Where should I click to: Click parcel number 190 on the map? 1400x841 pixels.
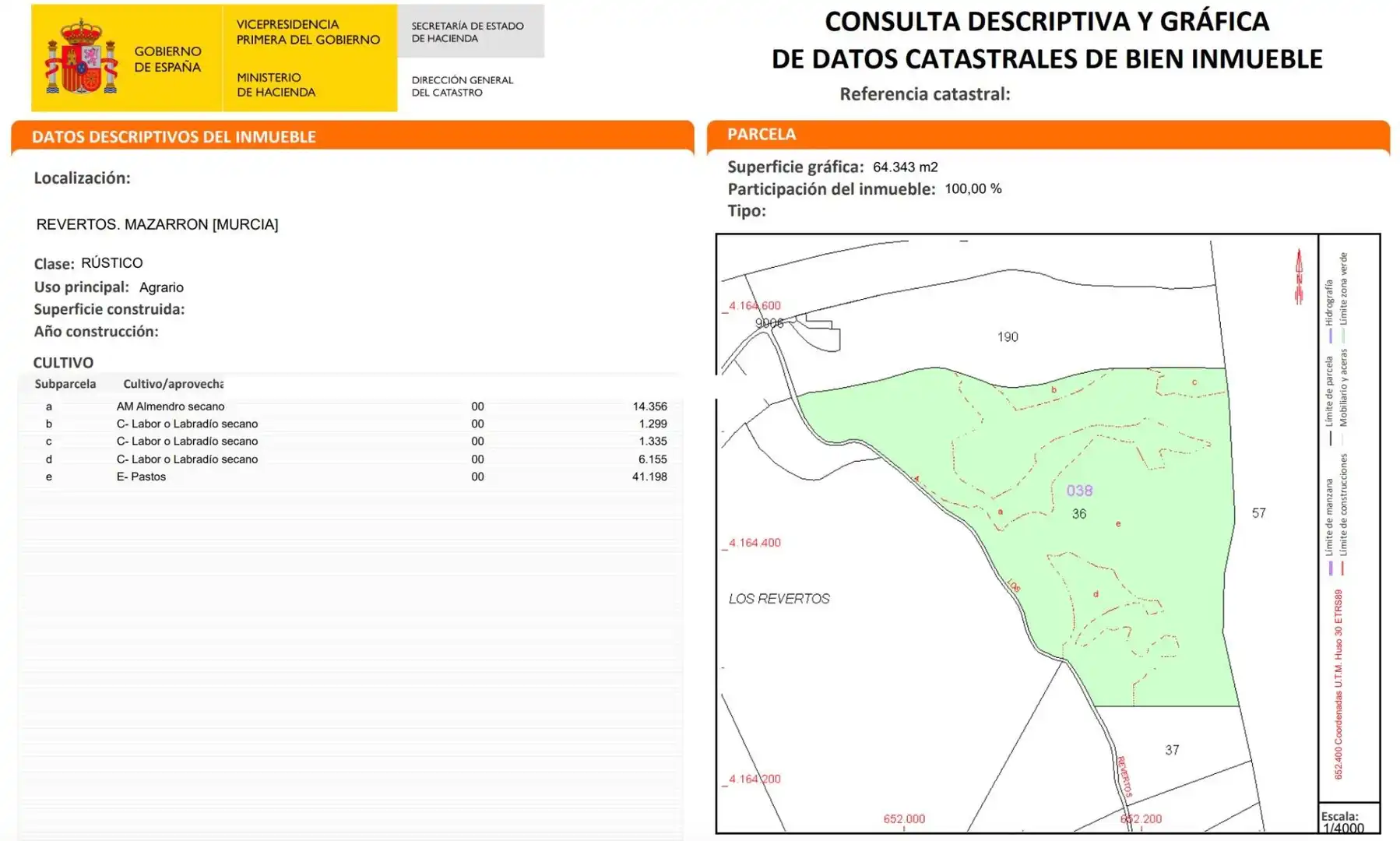pos(1008,337)
